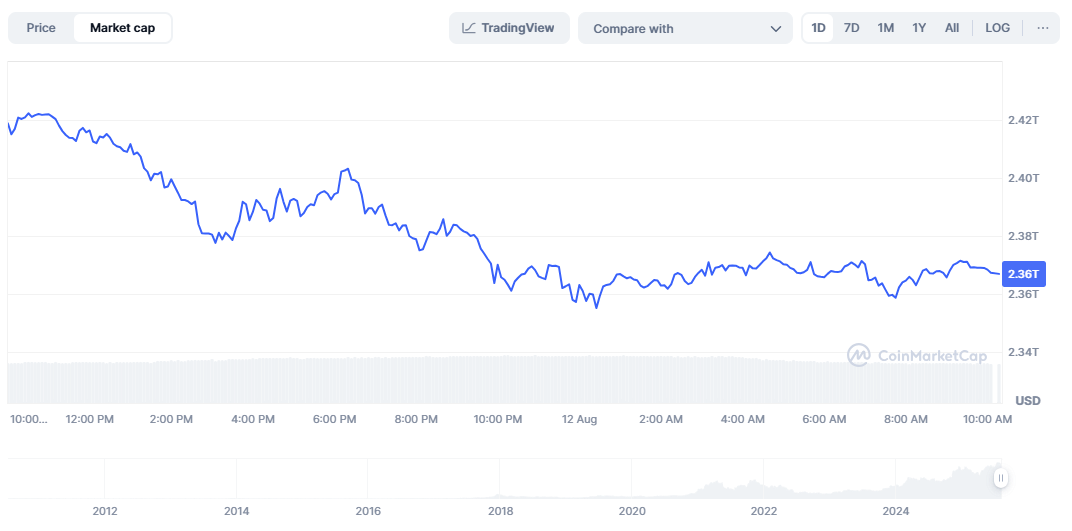Click the 2018 marker on overview timeline
Image resolution: width=1072 pixels, height=531 pixels.
[500, 510]
